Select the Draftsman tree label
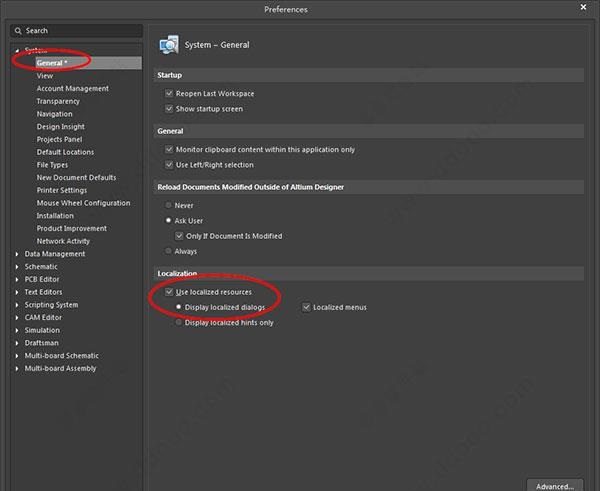This screenshot has width=600, height=491. pos(41,343)
